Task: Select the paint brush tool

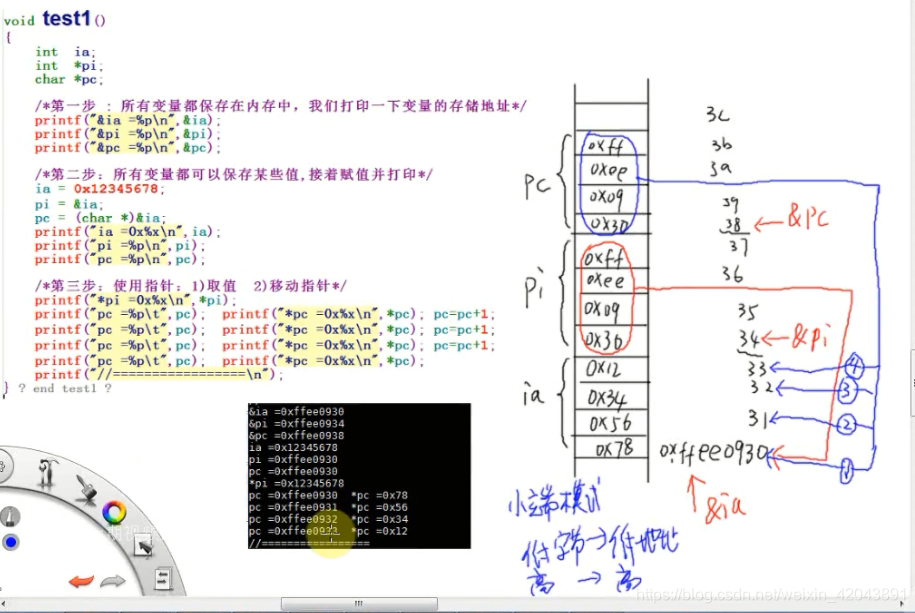Action: point(86,488)
